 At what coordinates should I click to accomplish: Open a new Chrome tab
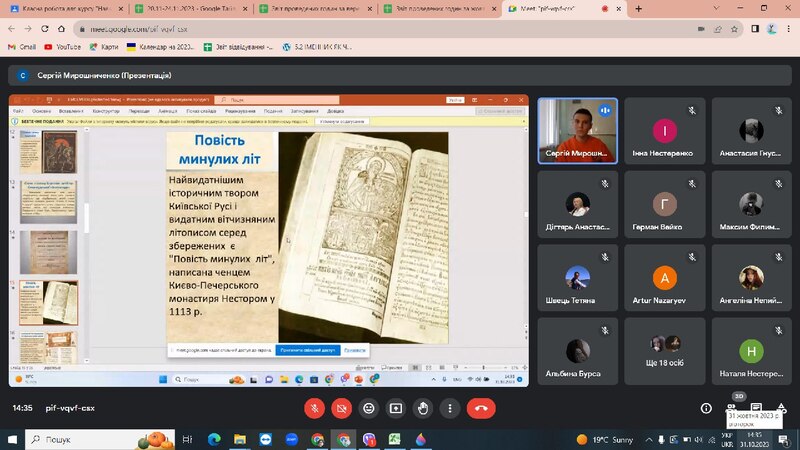click(638, 9)
